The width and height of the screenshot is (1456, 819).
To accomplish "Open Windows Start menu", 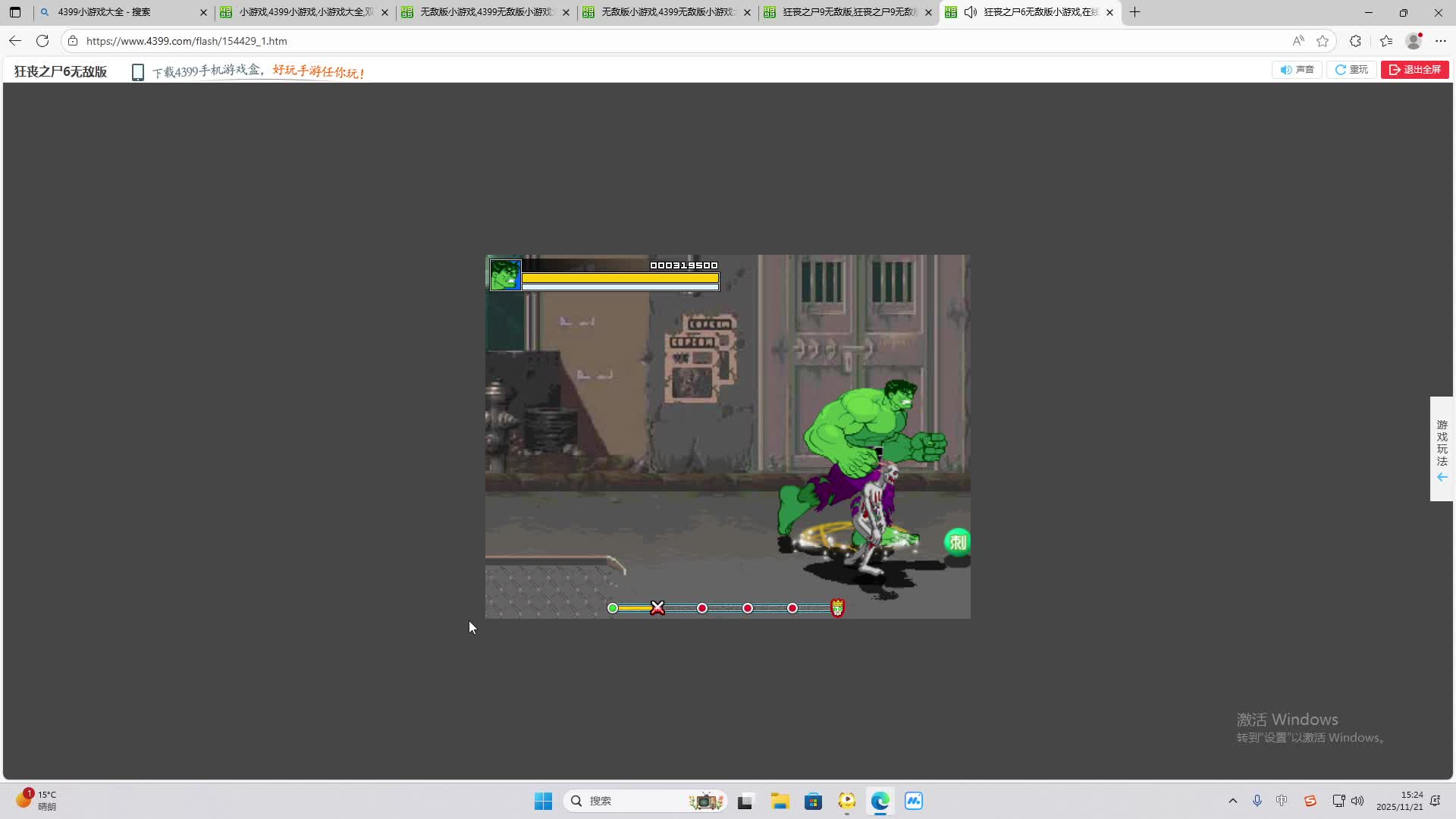I will (x=543, y=801).
